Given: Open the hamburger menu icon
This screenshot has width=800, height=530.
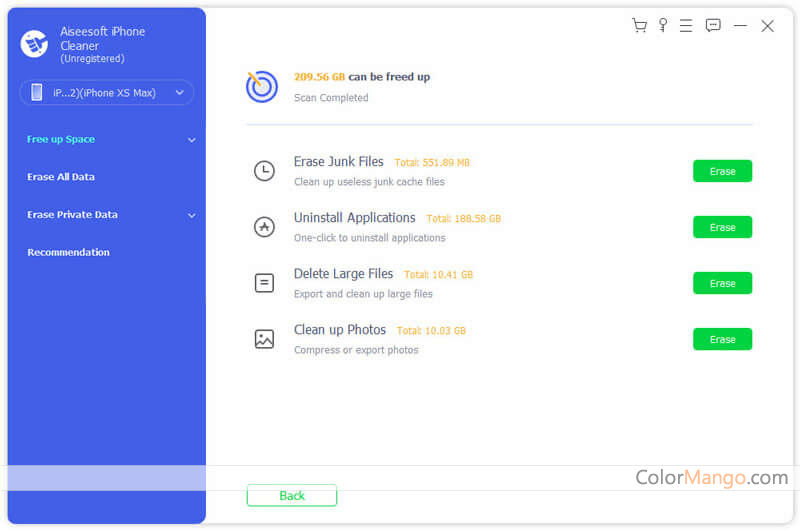Looking at the screenshot, I should point(686,26).
